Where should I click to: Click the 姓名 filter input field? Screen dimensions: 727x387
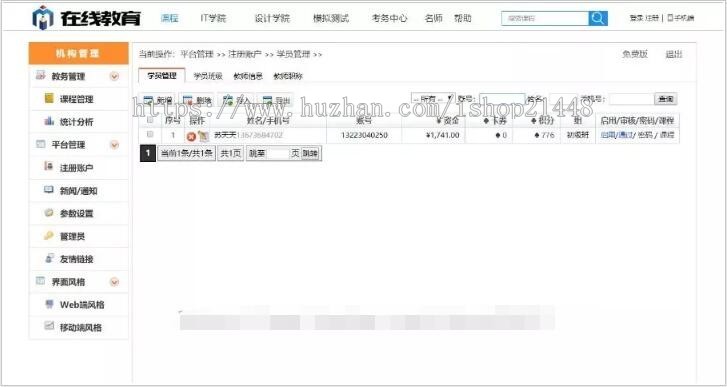pyautogui.click(x=563, y=99)
